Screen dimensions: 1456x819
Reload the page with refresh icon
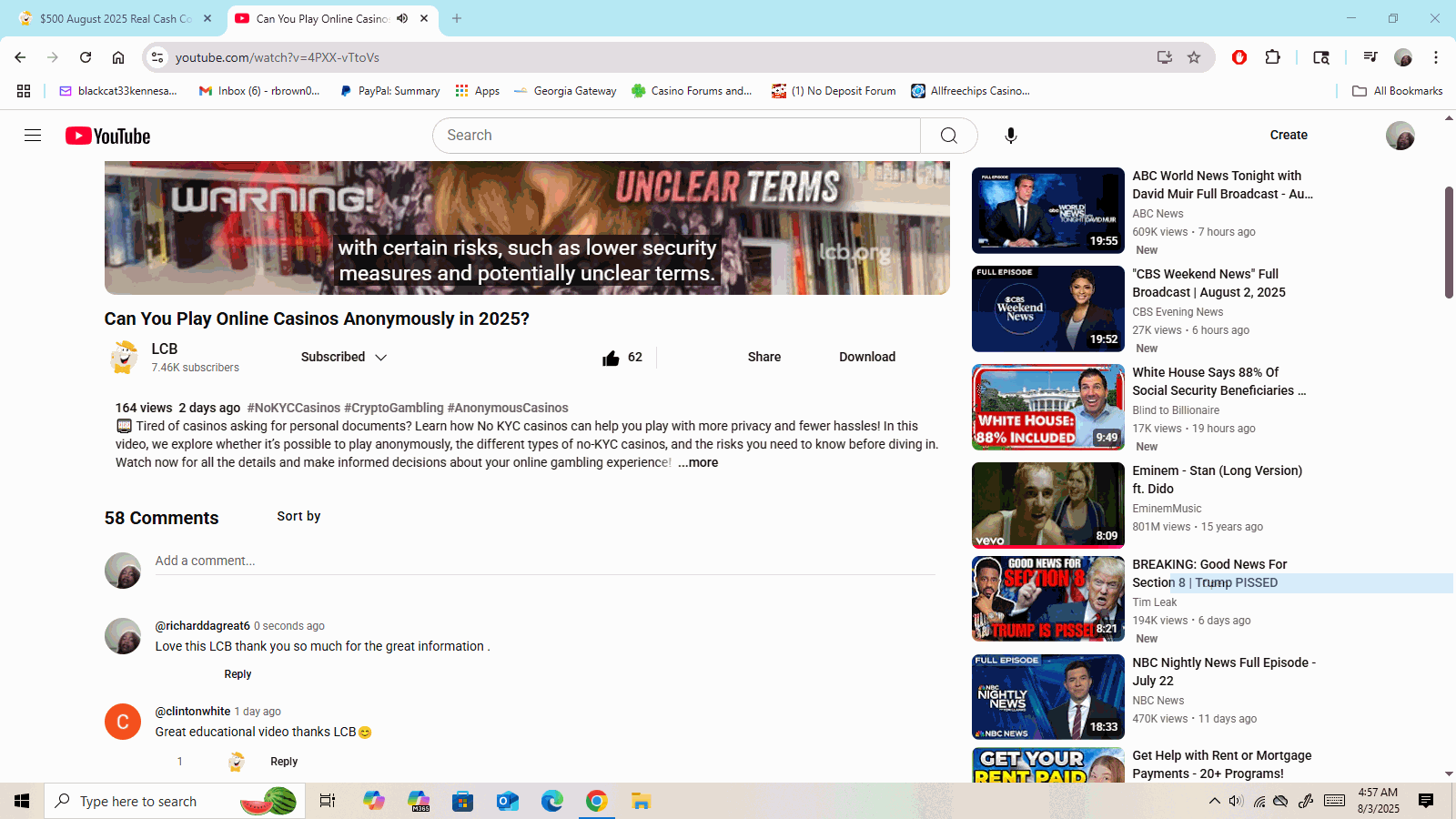[x=86, y=57]
